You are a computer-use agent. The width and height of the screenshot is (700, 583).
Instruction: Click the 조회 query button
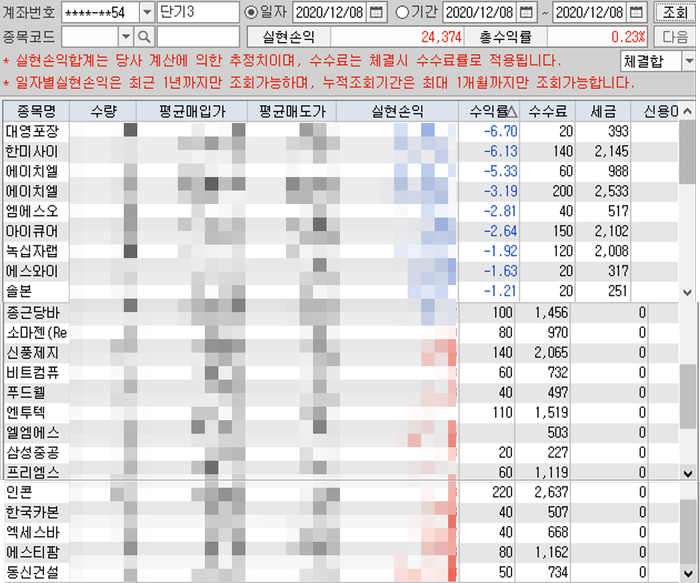click(675, 12)
